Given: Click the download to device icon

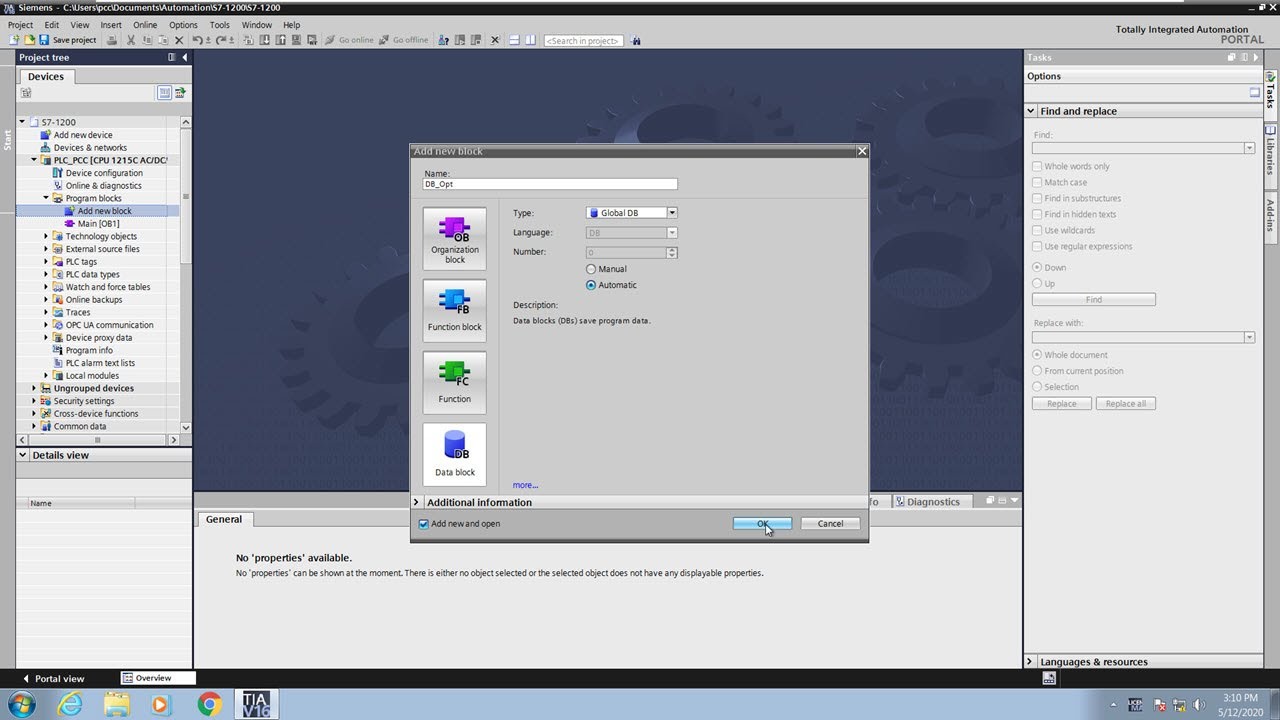Looking at the screenshot, I should tap(264, 40).
